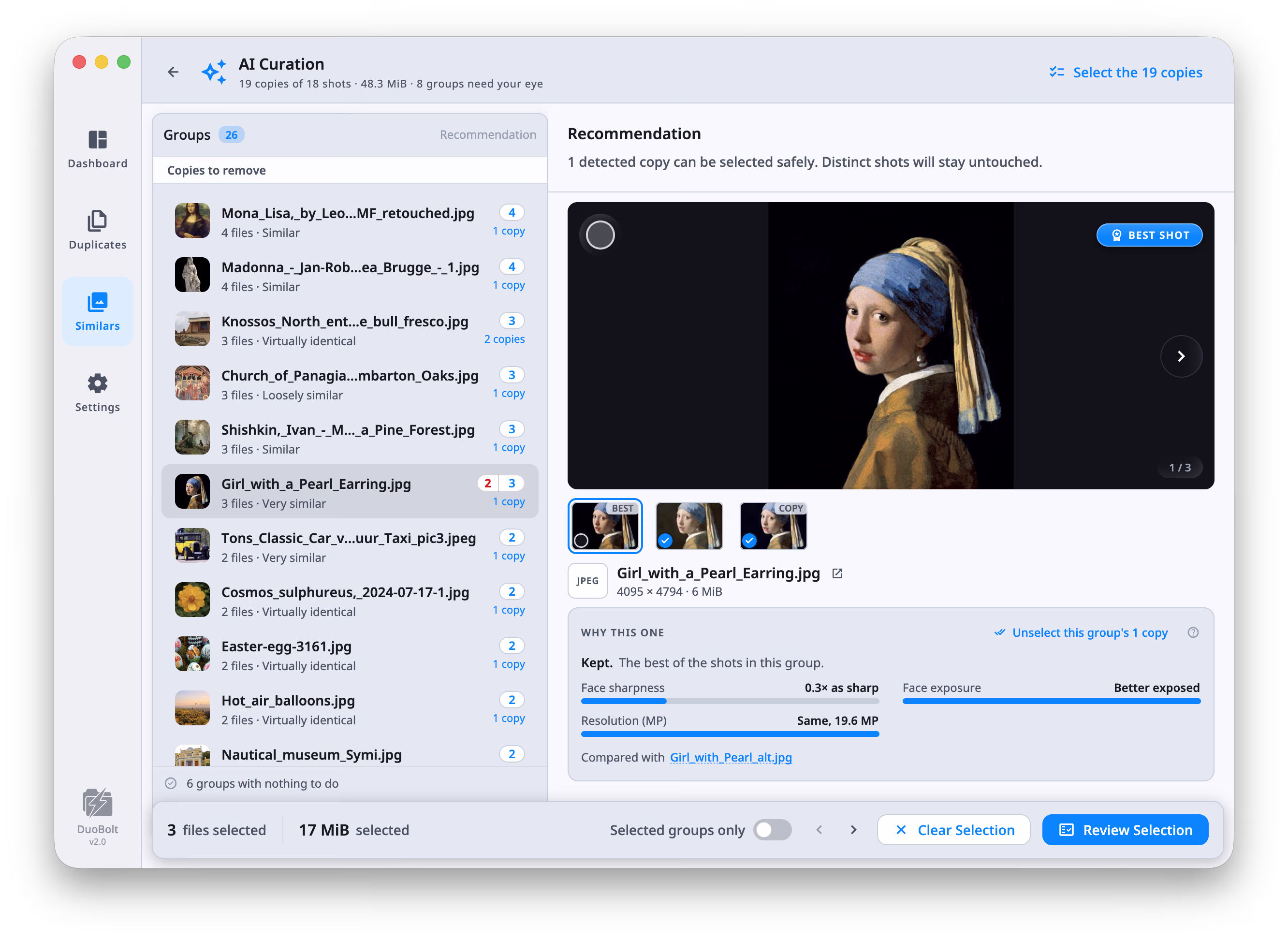Go to previous selected group
This screenshot has height=940, width=1288.
[819, 830]
